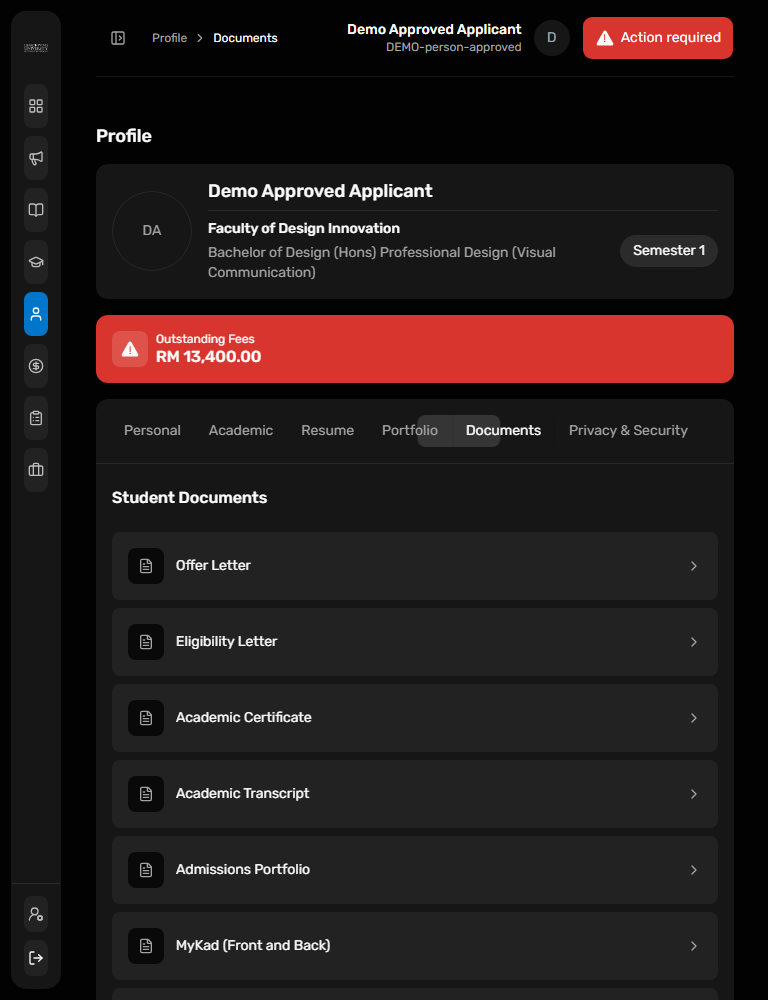This screenshot has height=1000, width=768.
Task: Click the Profile breadcrumb link
Action: (170, 38)
